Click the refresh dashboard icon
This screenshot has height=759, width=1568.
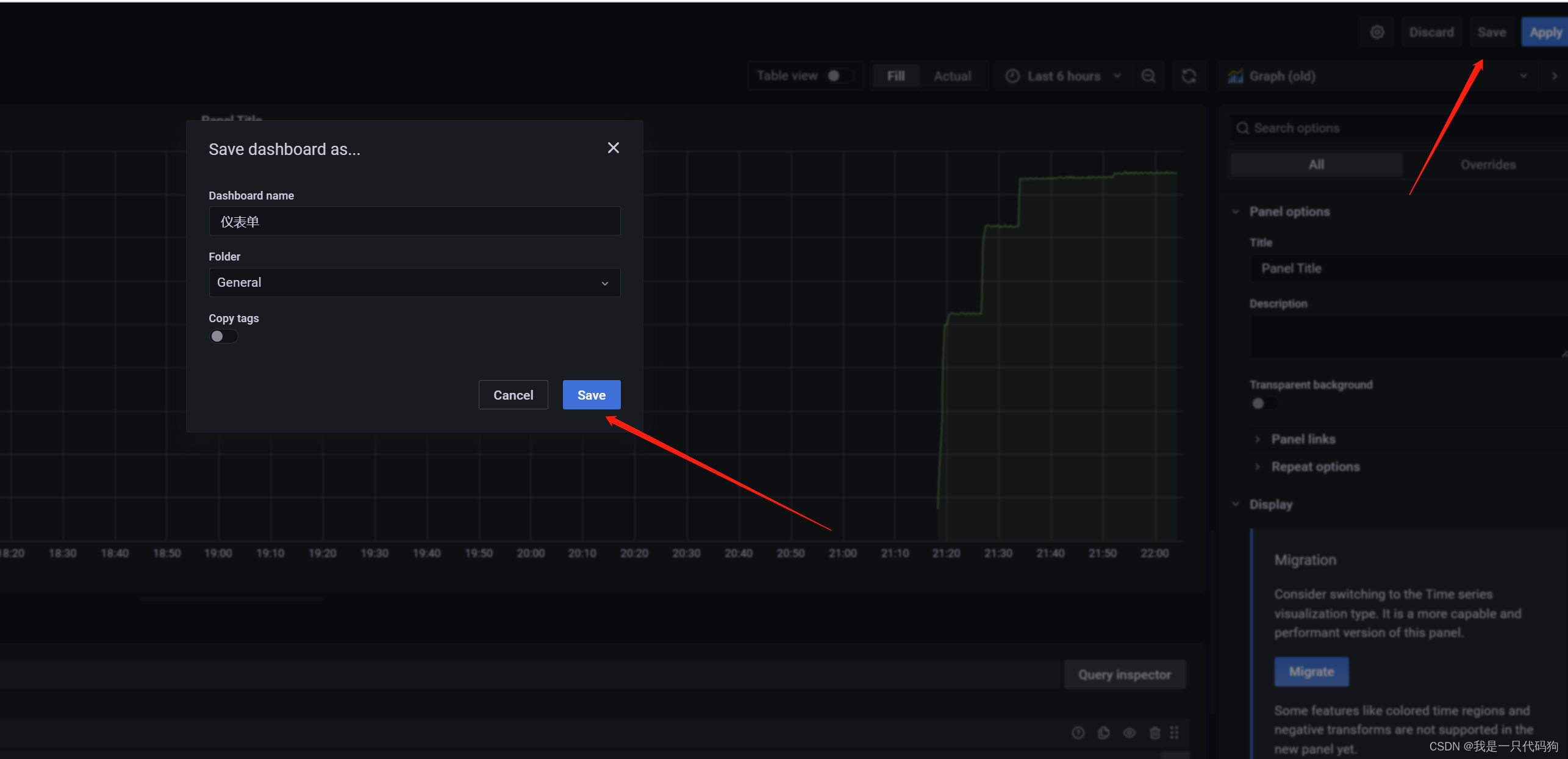[x=1188, y=76]
